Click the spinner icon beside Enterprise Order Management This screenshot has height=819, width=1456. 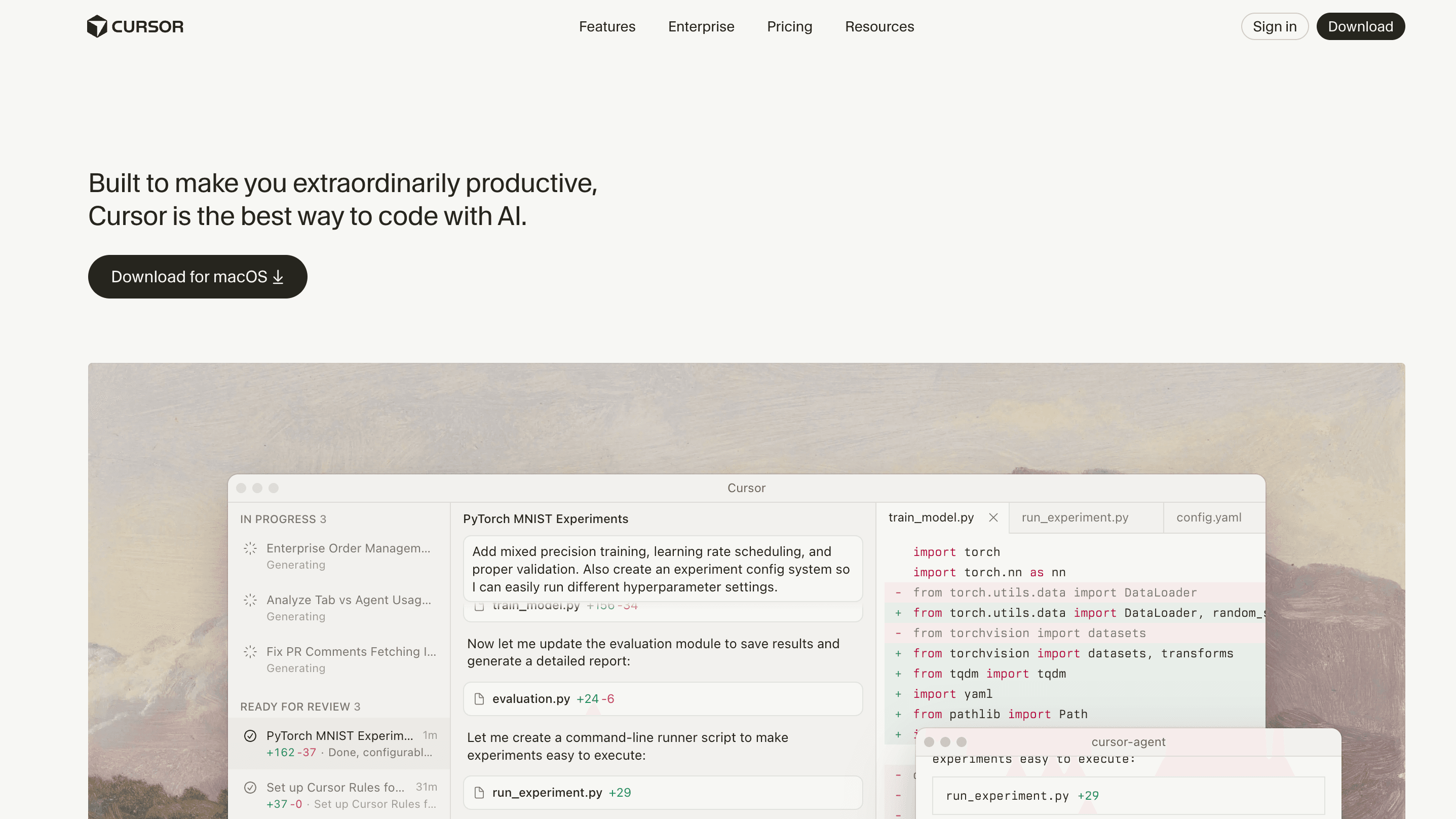coord(250,548)
